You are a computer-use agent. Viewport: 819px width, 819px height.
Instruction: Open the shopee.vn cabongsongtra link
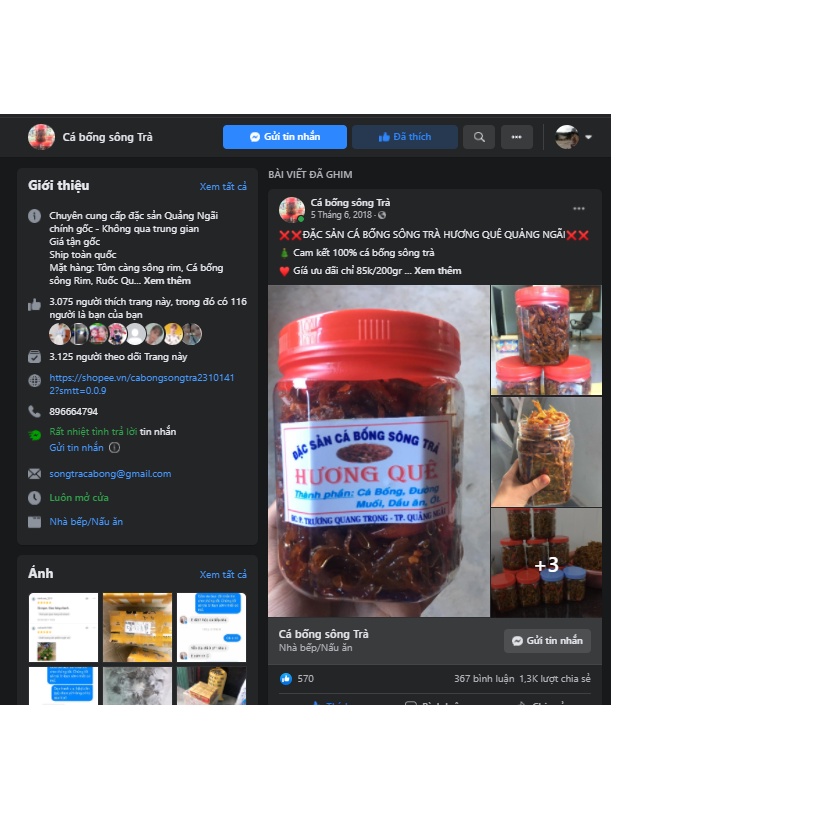[142, 384]
